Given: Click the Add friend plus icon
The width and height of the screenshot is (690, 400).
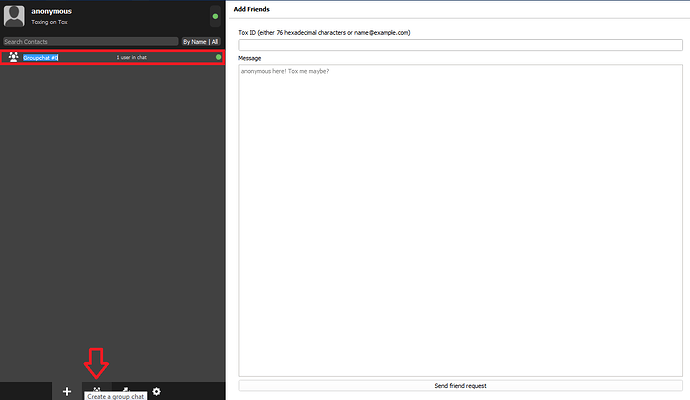Looking at the screenshot, I should (x=66, y=391).
